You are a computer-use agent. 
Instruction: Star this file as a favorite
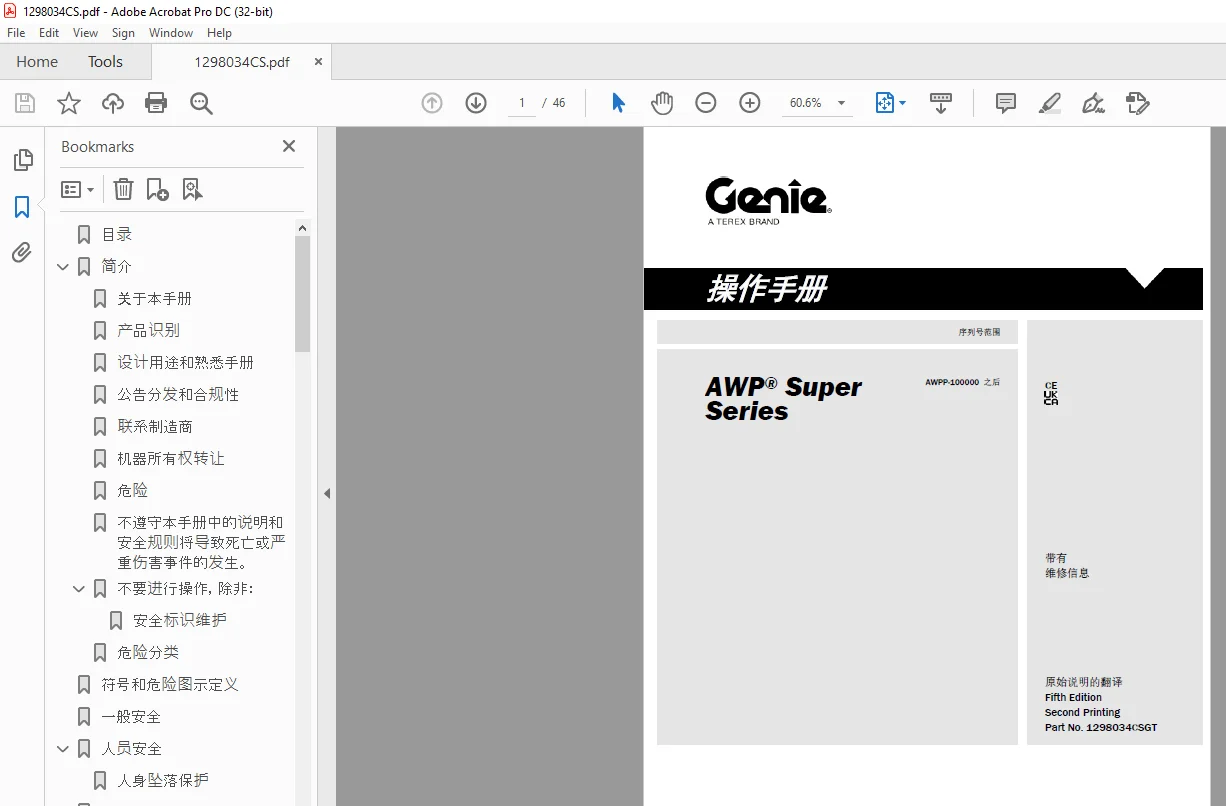point(69,103)
